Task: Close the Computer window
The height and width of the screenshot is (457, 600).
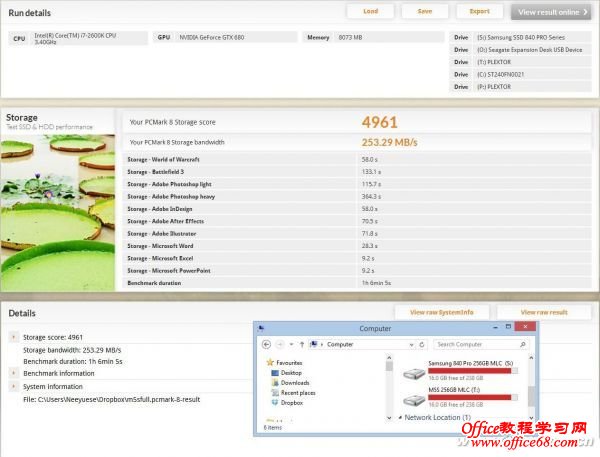Action: click(x=525, y=326)
